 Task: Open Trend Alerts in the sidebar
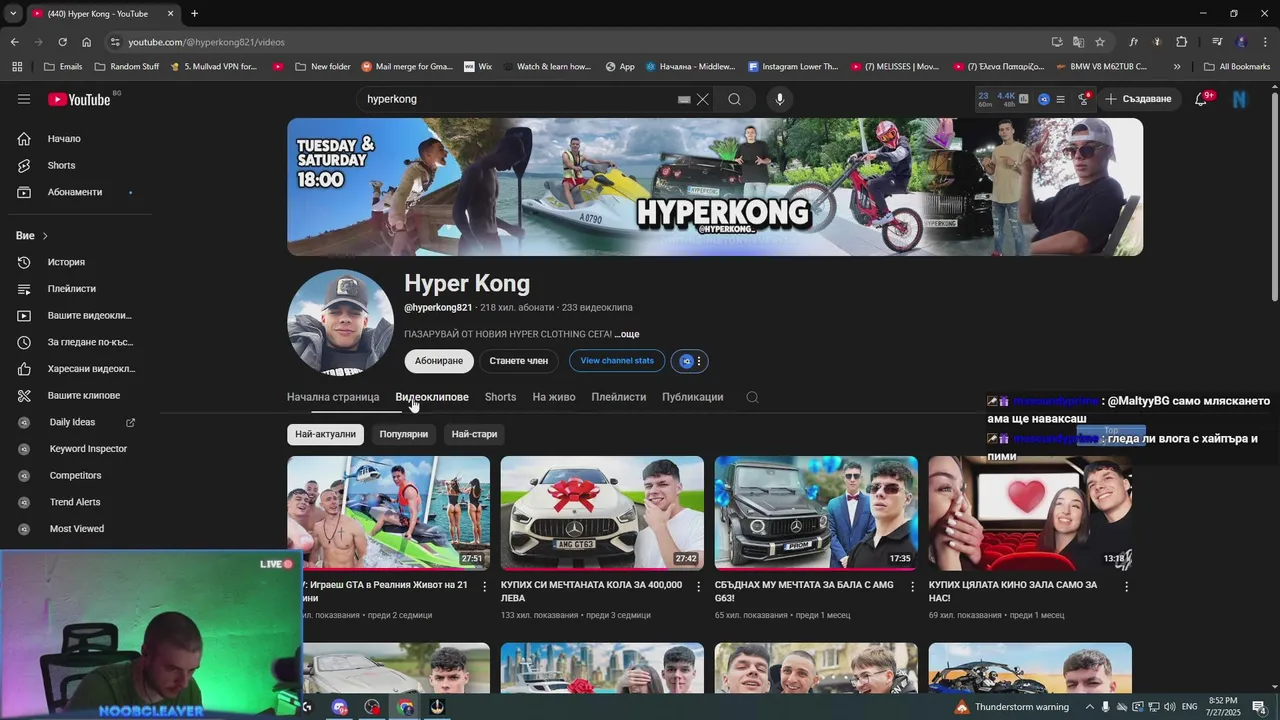[x=76, y=502]
